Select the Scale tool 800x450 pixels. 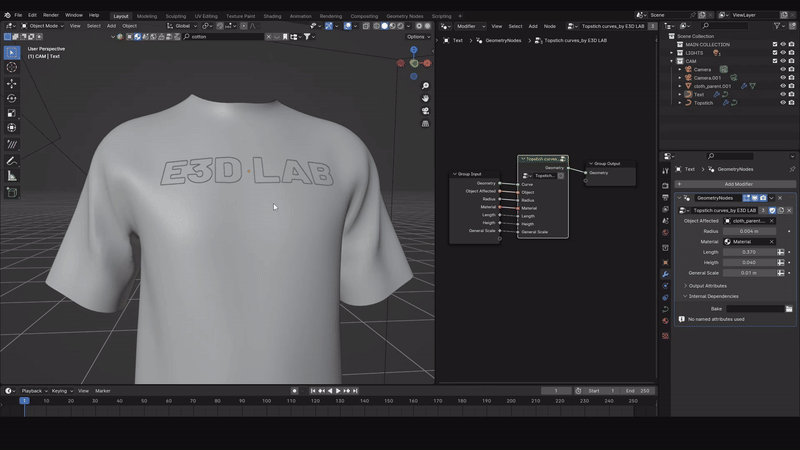(12, 113)
